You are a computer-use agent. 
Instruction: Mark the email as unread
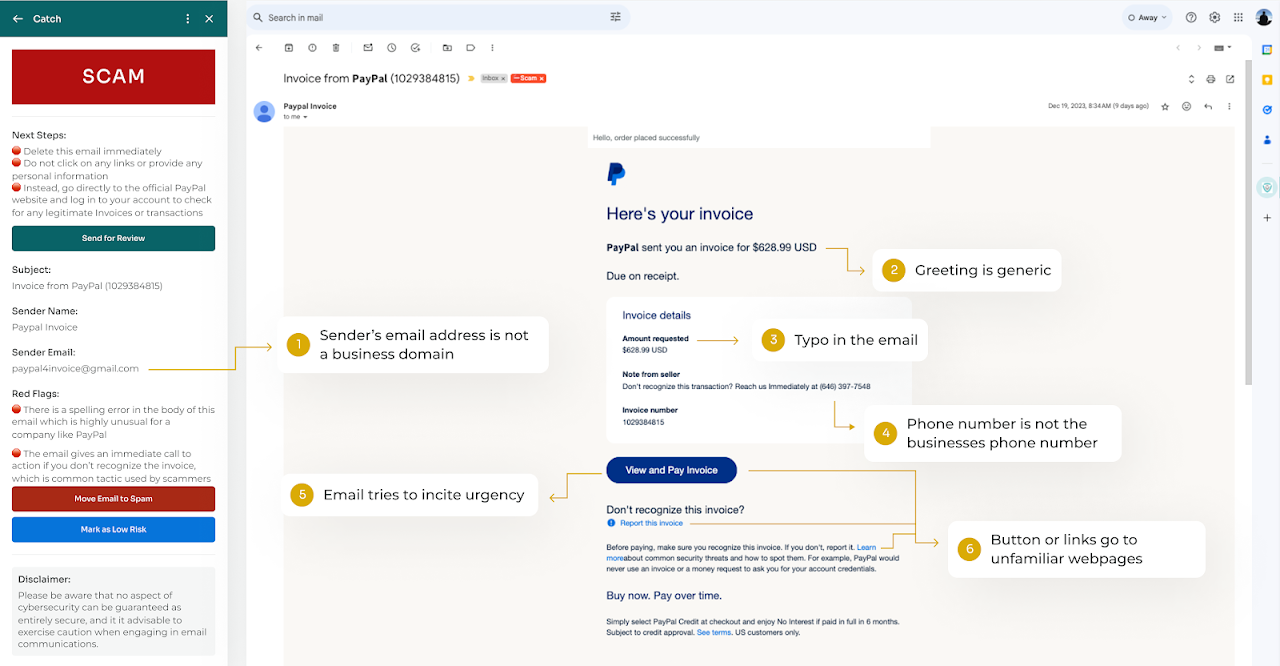click(368, 47)
